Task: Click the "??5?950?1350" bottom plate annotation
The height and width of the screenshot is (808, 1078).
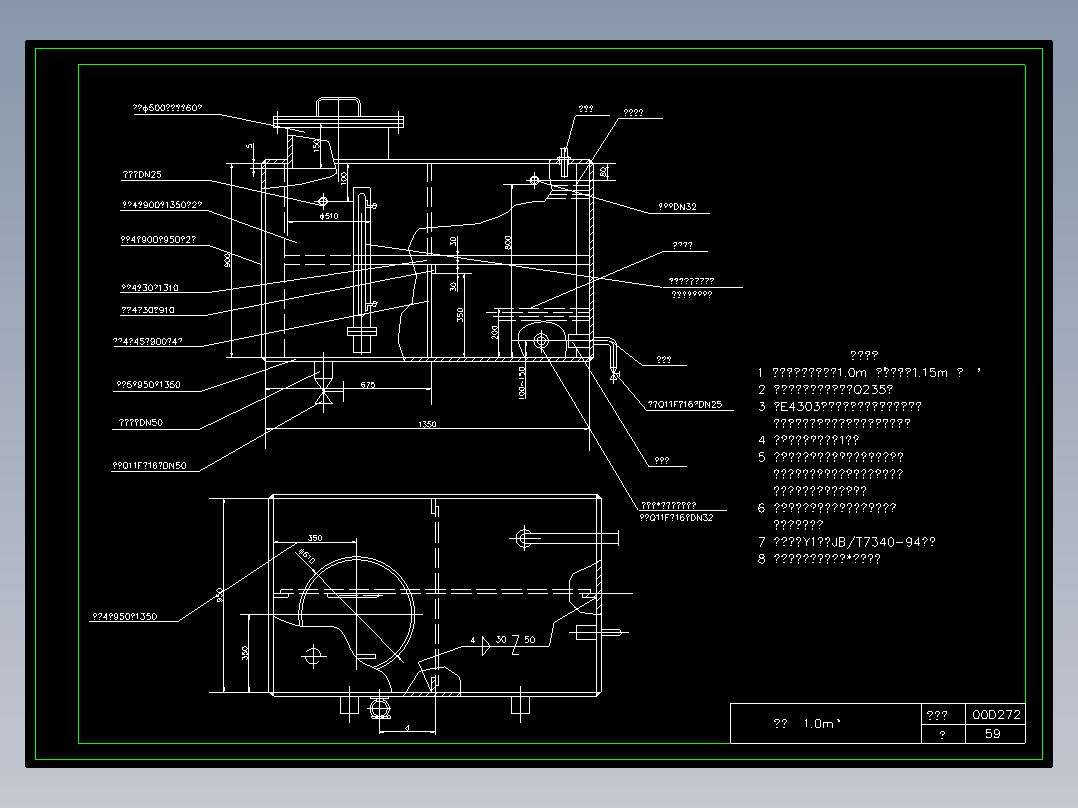Action: pos(148,384)
